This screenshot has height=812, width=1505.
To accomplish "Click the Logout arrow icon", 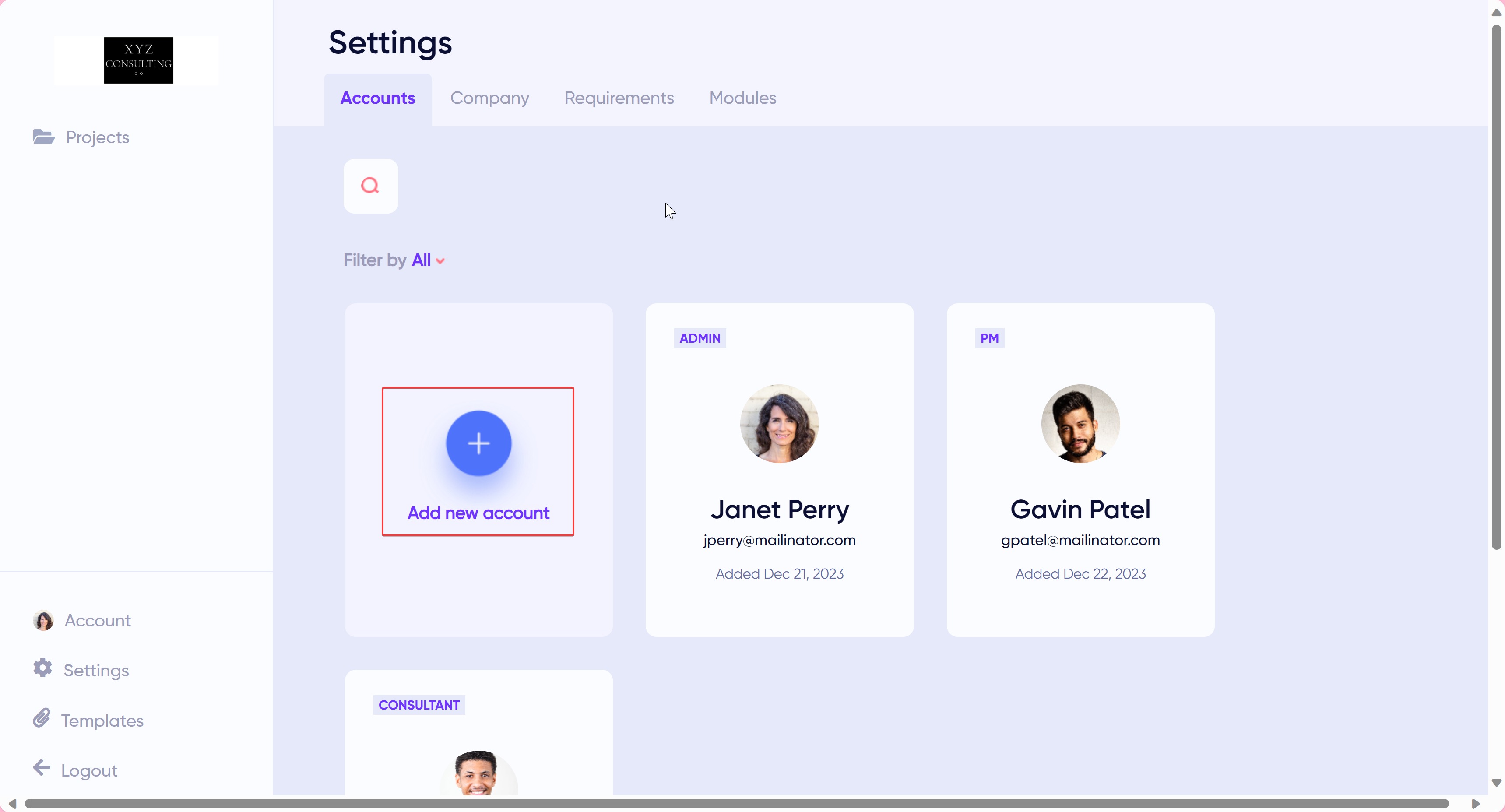I will pos(42,768).
